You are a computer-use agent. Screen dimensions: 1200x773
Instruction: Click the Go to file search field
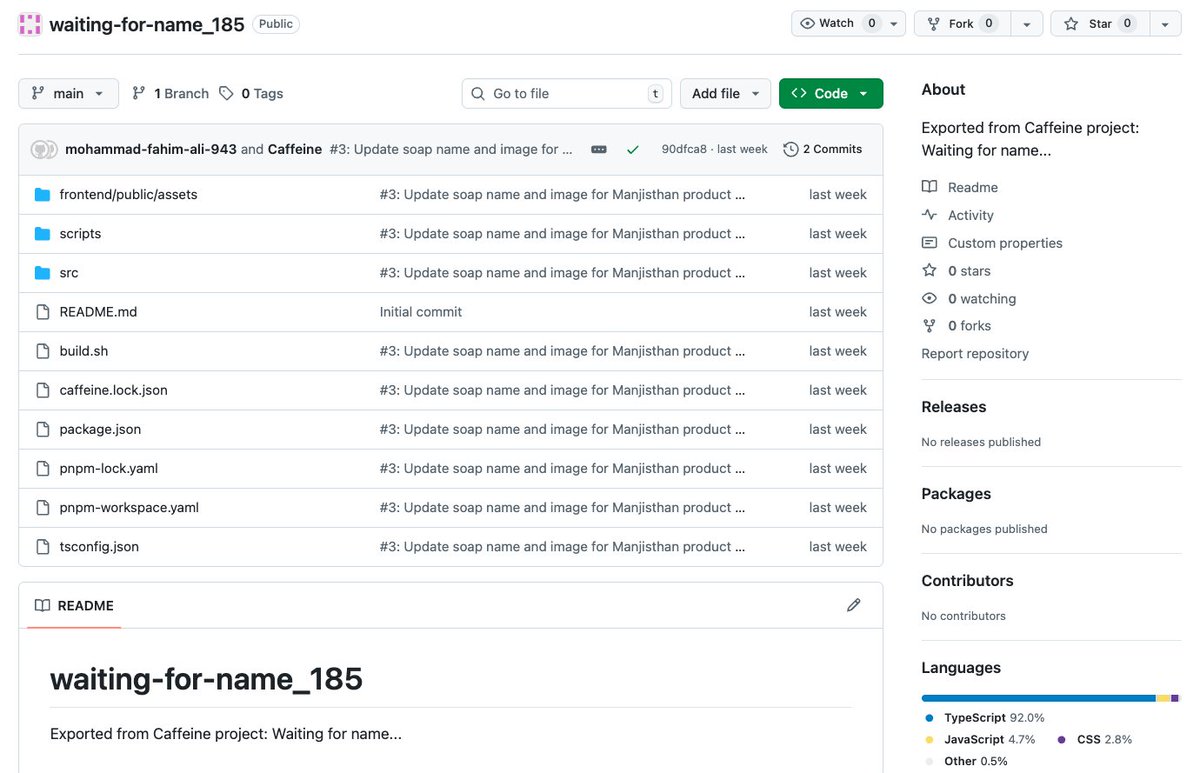(x=567, y=93)
